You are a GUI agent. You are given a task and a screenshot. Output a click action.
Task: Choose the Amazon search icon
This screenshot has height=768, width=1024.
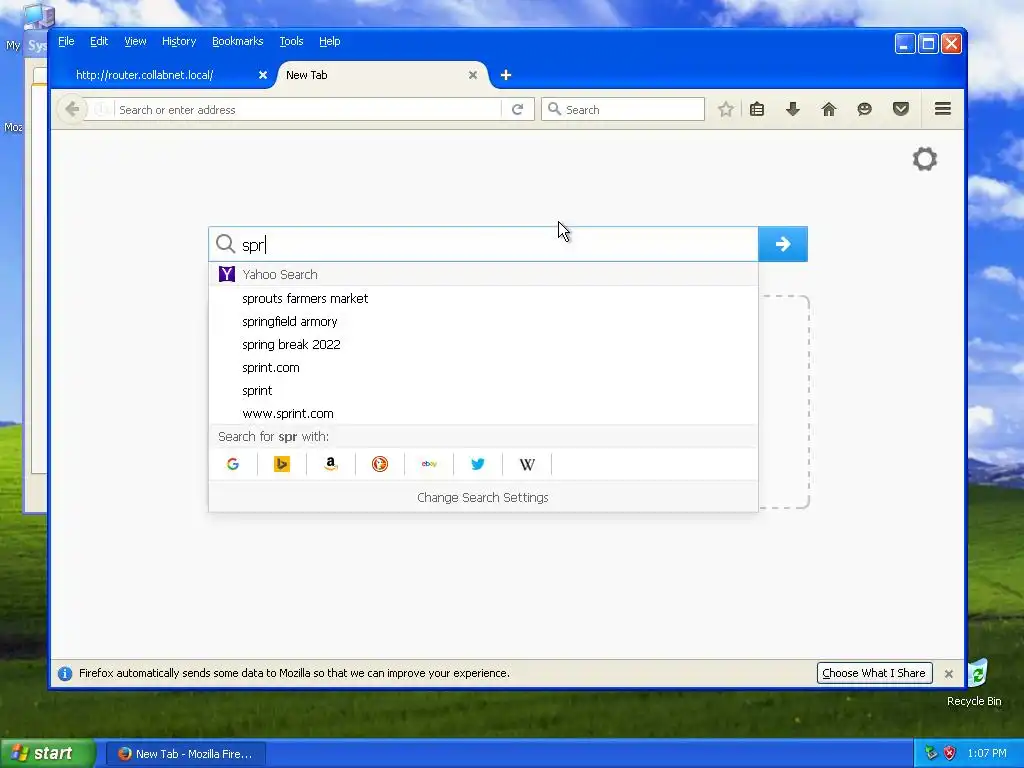(330, 464)
